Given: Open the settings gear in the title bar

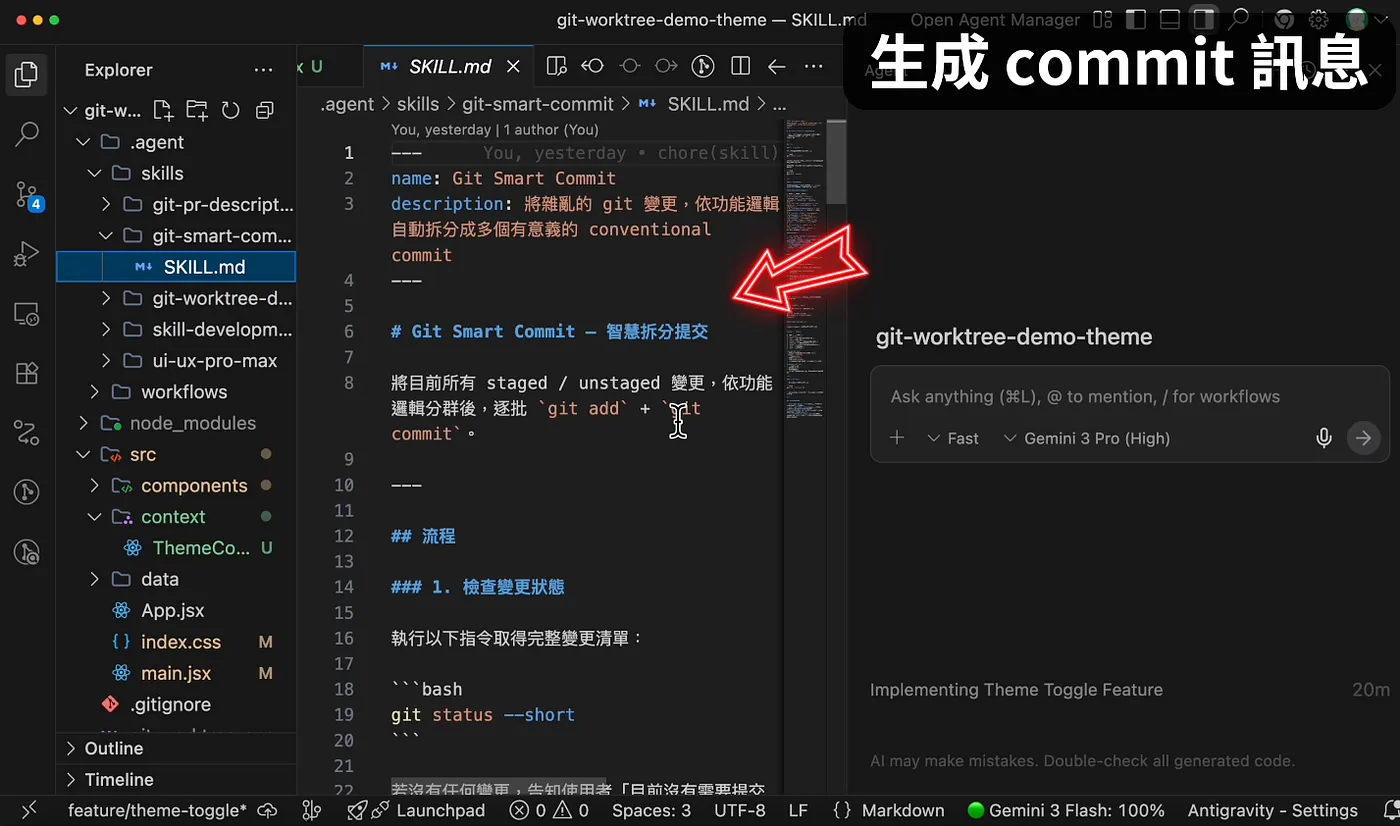Looking at the screenshot, I should point(1319,19).
